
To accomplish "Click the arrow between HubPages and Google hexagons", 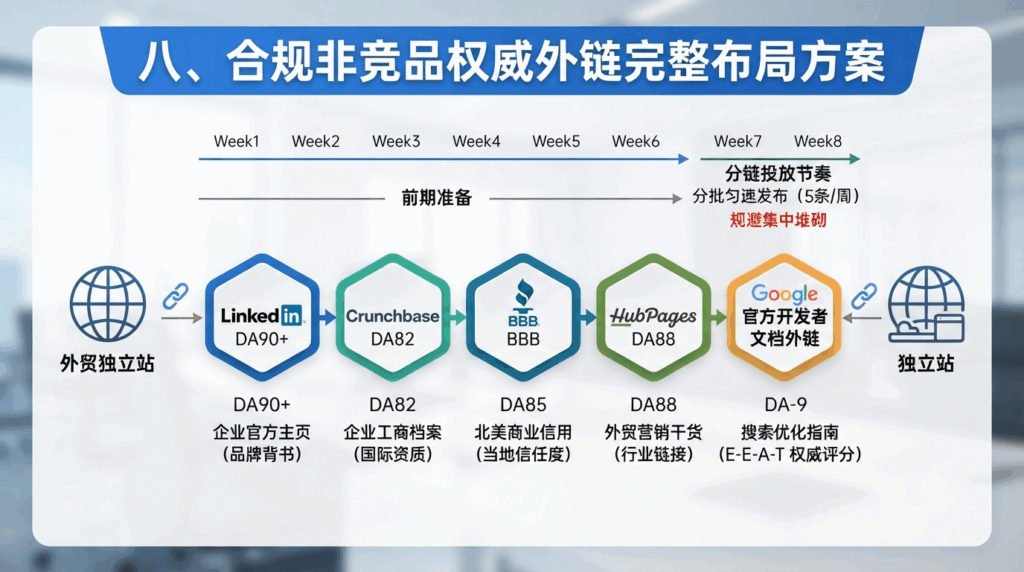I will [x=718, y=318].
